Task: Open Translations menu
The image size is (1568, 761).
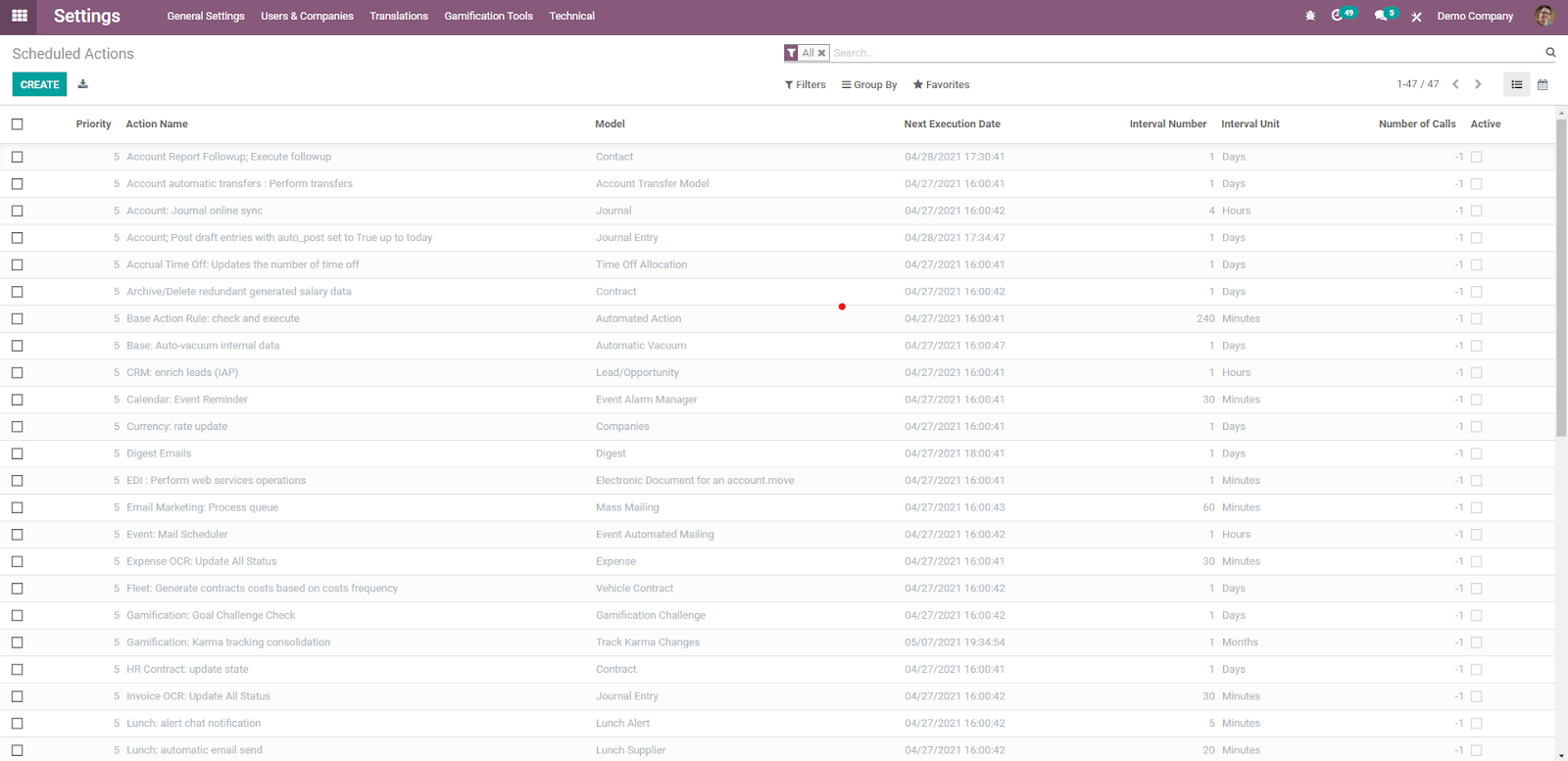Action: tap(399, 16)
